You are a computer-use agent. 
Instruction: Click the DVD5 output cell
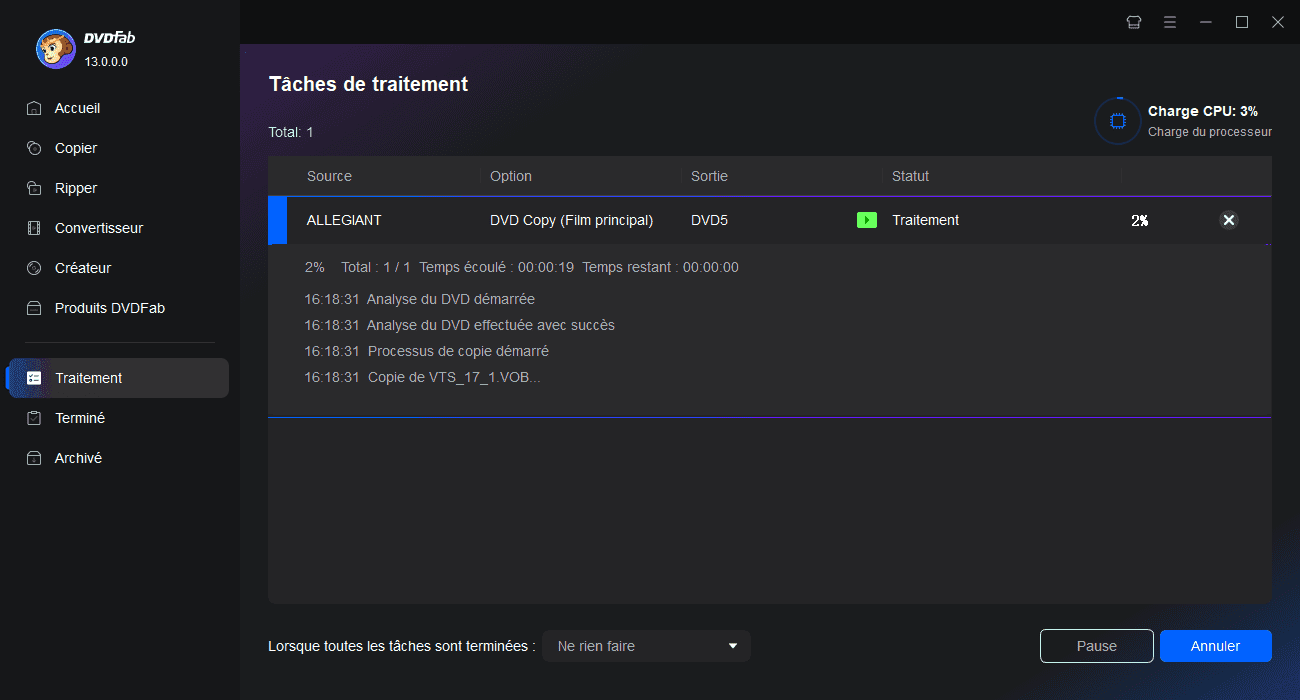[x=709, y=220]
